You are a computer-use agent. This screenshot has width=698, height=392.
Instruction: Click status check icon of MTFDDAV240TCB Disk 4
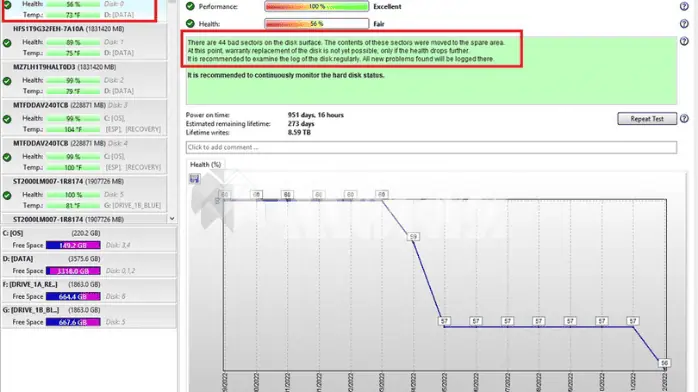click(7, 157)
